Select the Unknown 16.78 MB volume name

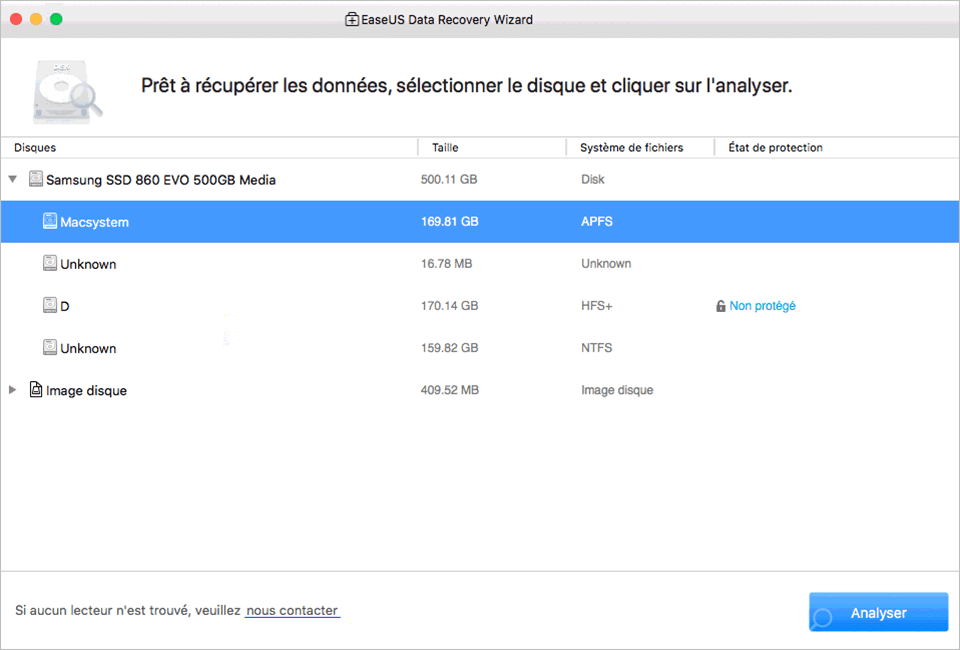click(x=88, y=264)
